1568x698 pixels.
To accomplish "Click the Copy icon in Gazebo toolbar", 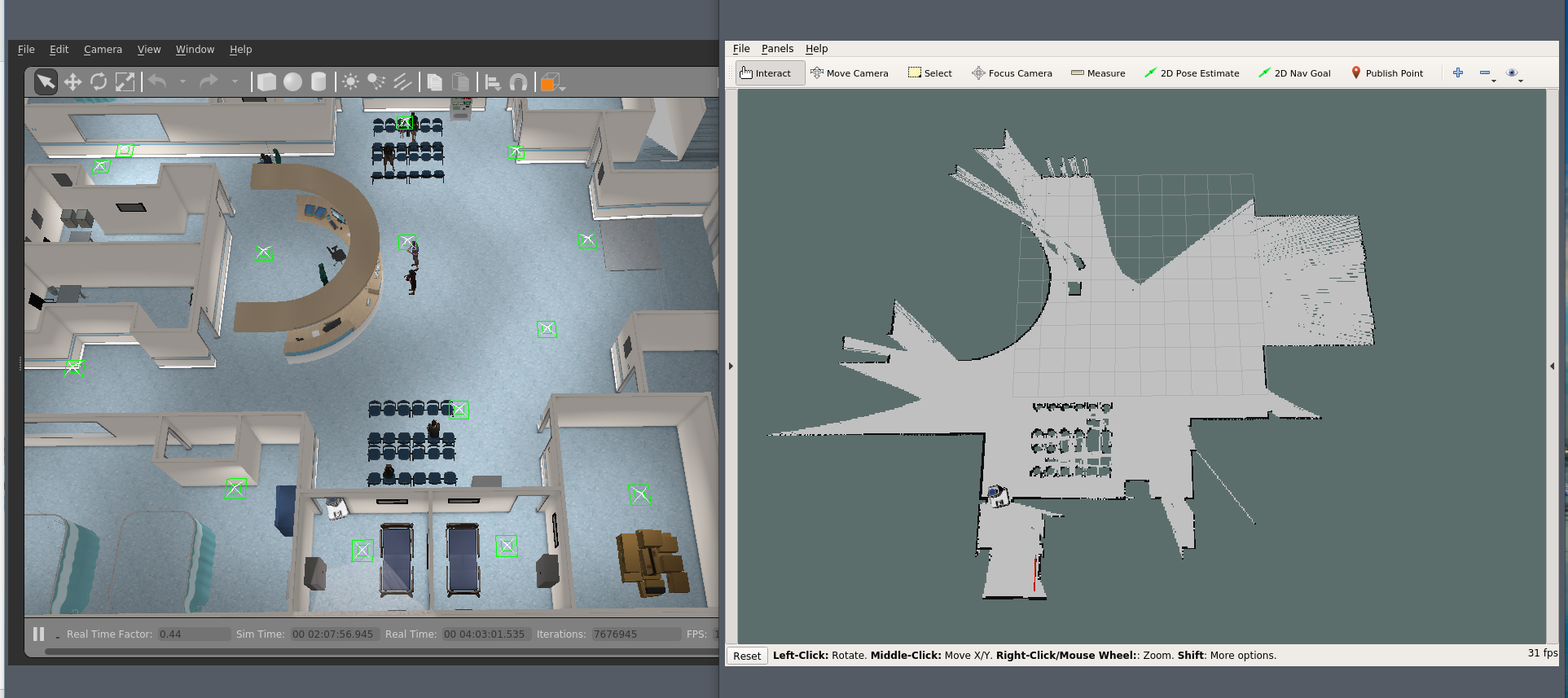I will point(434,81).
